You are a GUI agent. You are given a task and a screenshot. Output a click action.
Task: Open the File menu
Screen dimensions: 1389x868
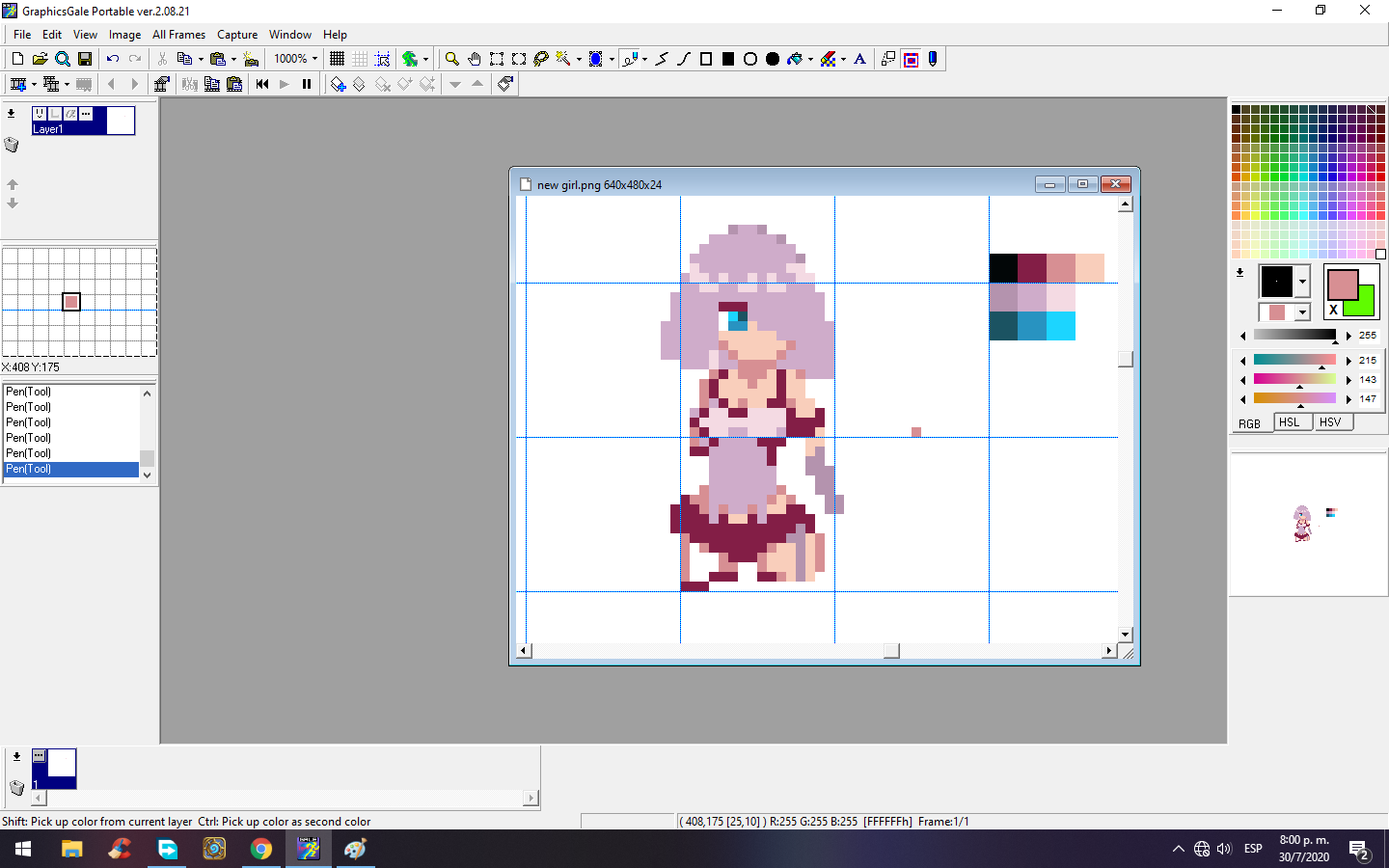coord(22,35)
